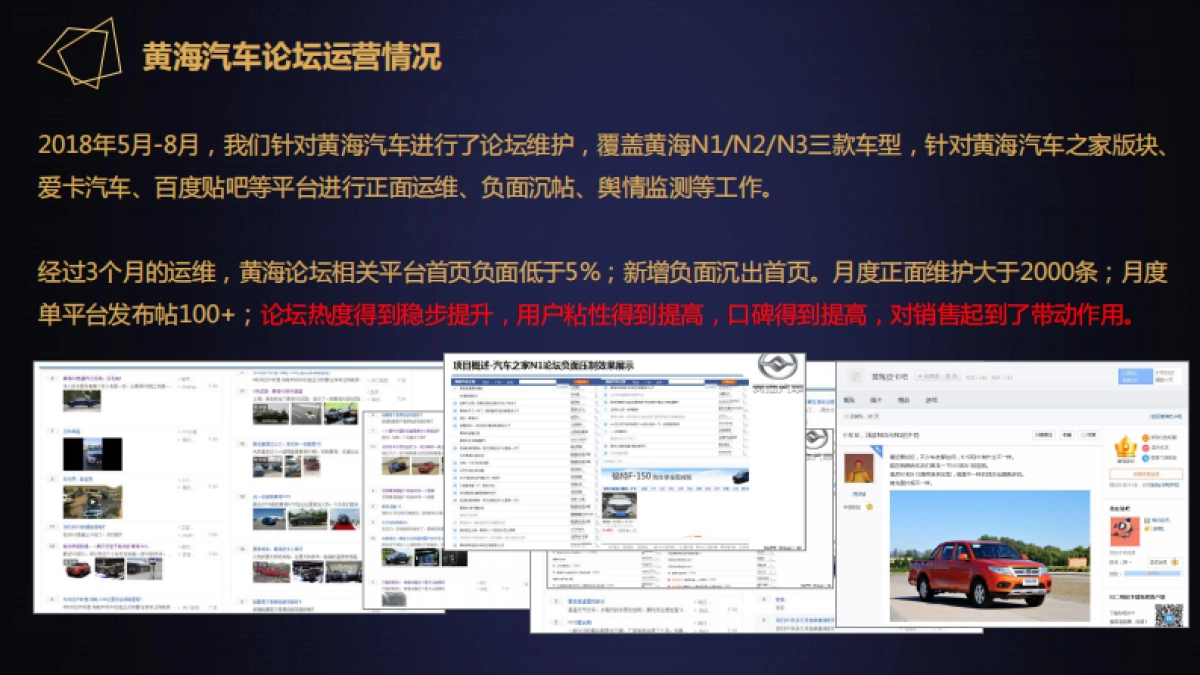Image resolution: width=1200 pixels, height=675 pixels.
Task: Click the gold crown badge icon
Action: (1127, 444)
